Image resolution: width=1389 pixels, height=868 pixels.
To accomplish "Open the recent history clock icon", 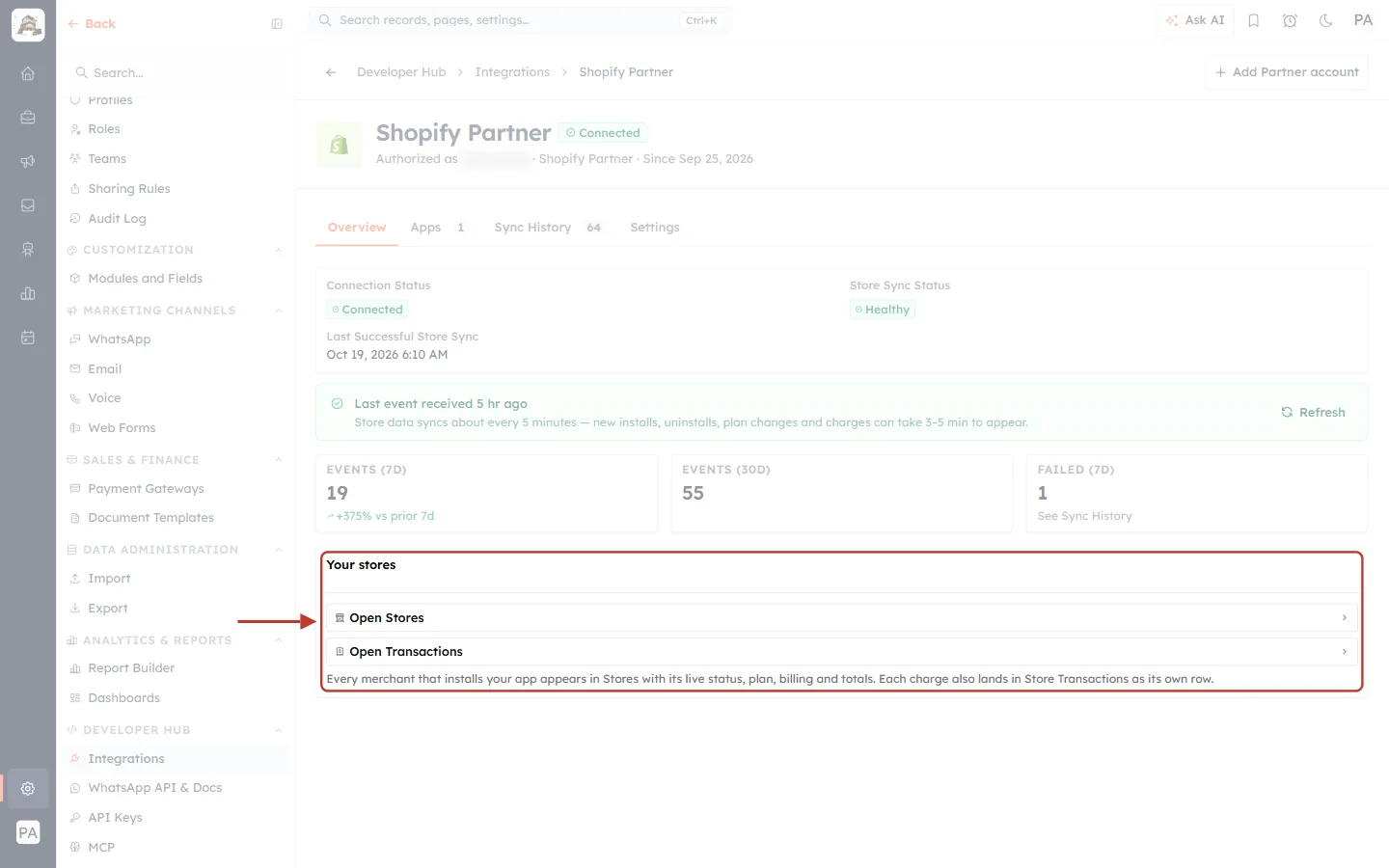I will point(1290,20).
